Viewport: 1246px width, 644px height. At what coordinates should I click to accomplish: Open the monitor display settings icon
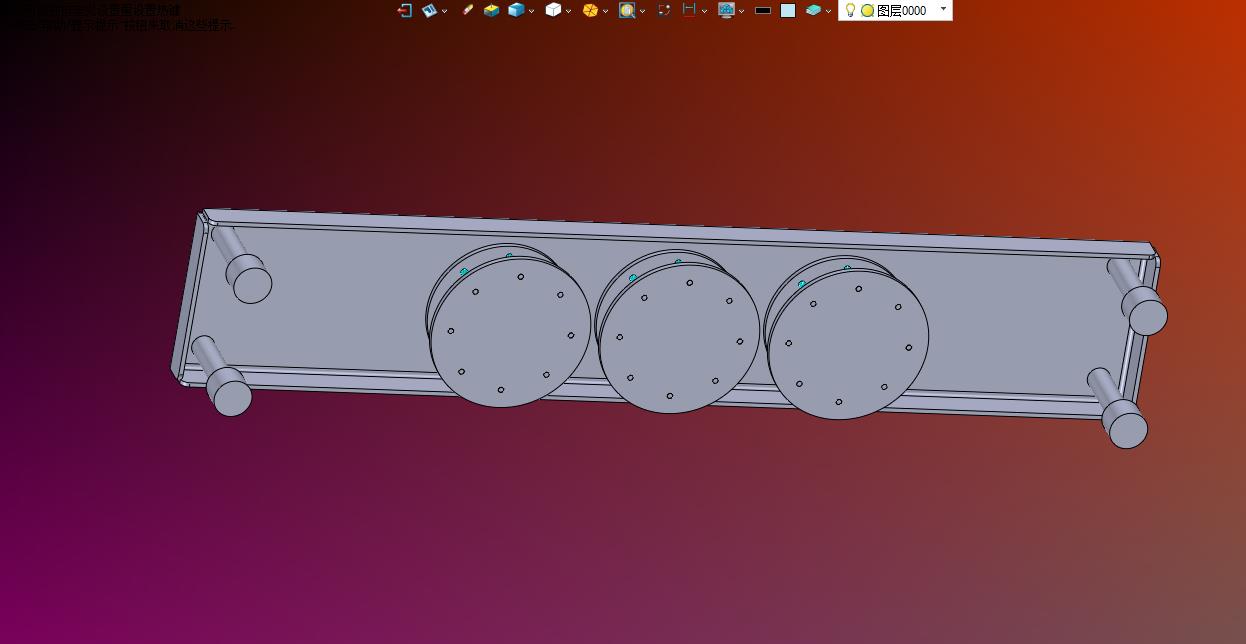tap(727, 10)
